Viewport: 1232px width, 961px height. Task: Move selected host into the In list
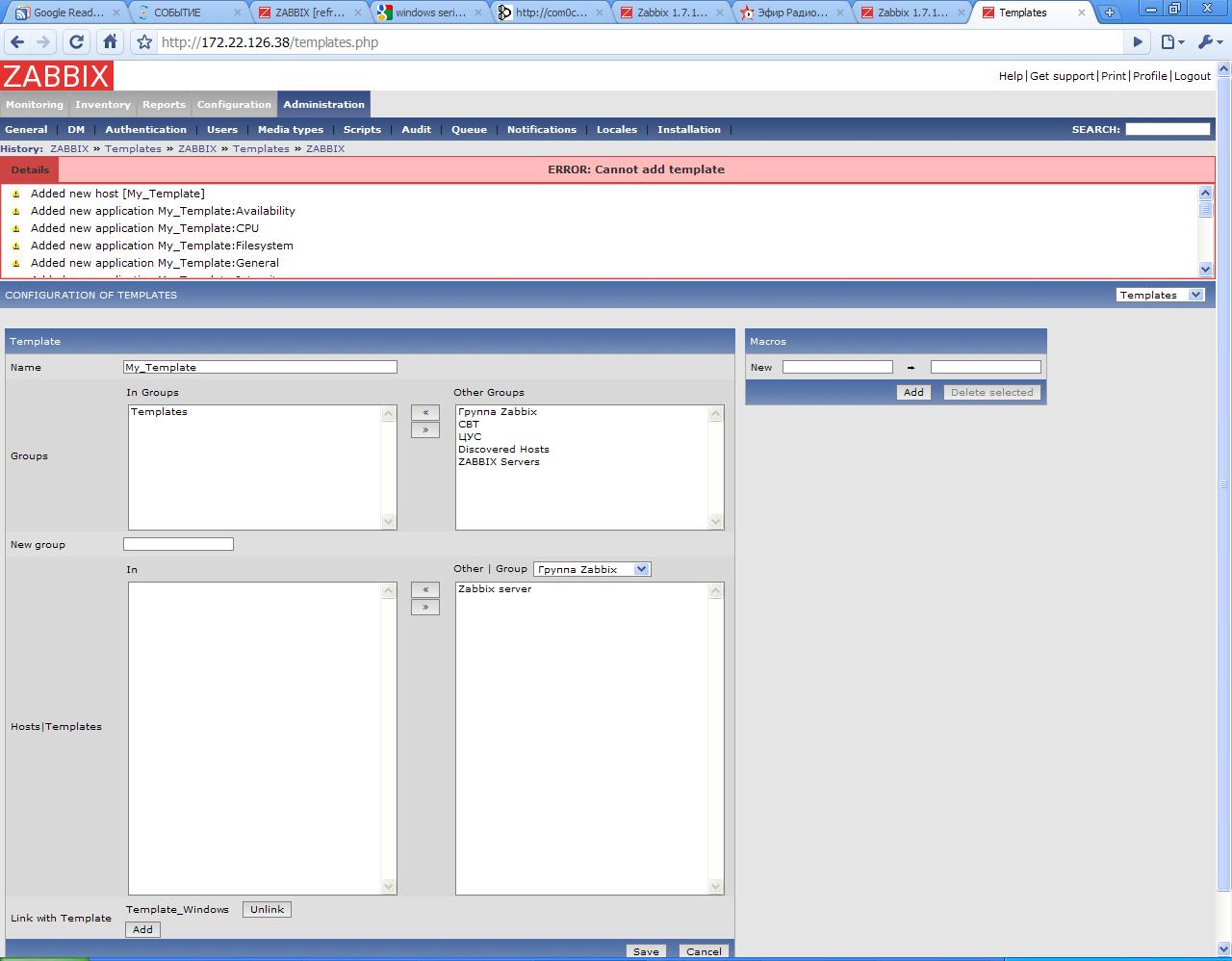pos(425,589)
